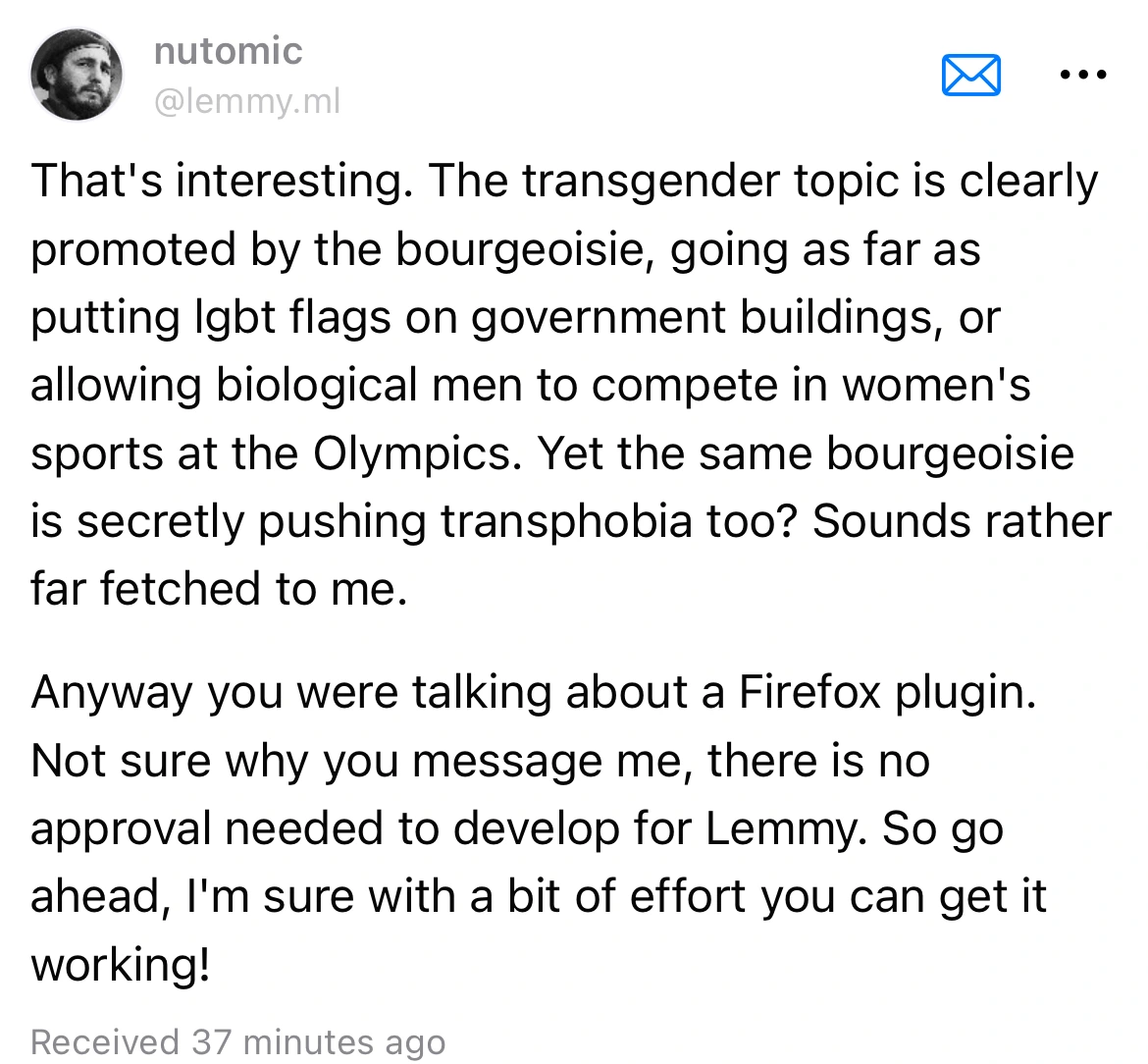Viewport: 1148px width, 1064px height.
Task: Click the @lemmy.ml instance handle
Action: point(246,100)
